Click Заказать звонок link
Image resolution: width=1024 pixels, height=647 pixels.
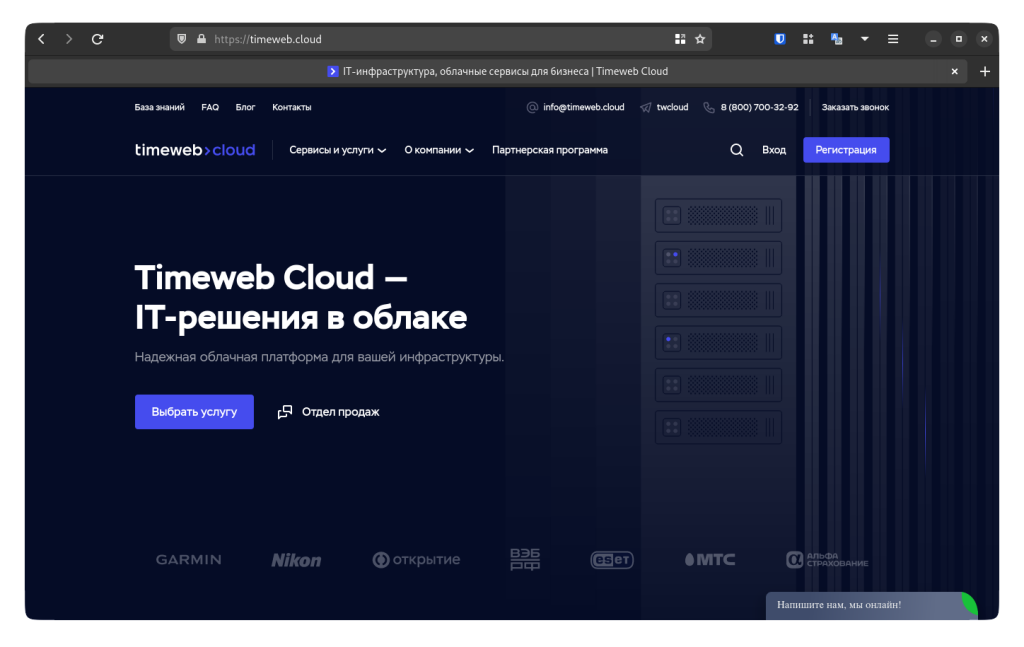855,107
